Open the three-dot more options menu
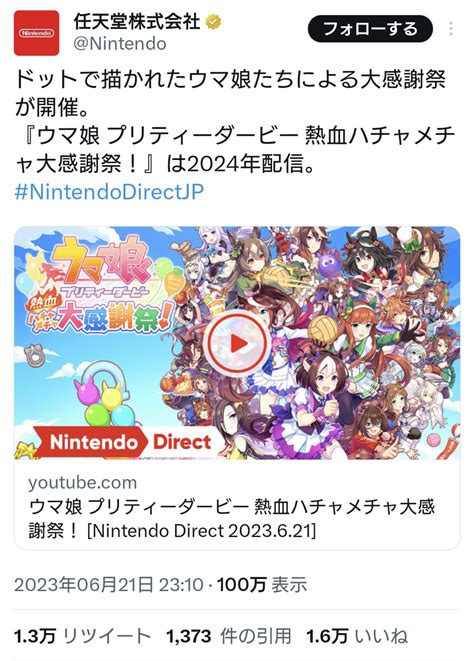 click(451, 28)
